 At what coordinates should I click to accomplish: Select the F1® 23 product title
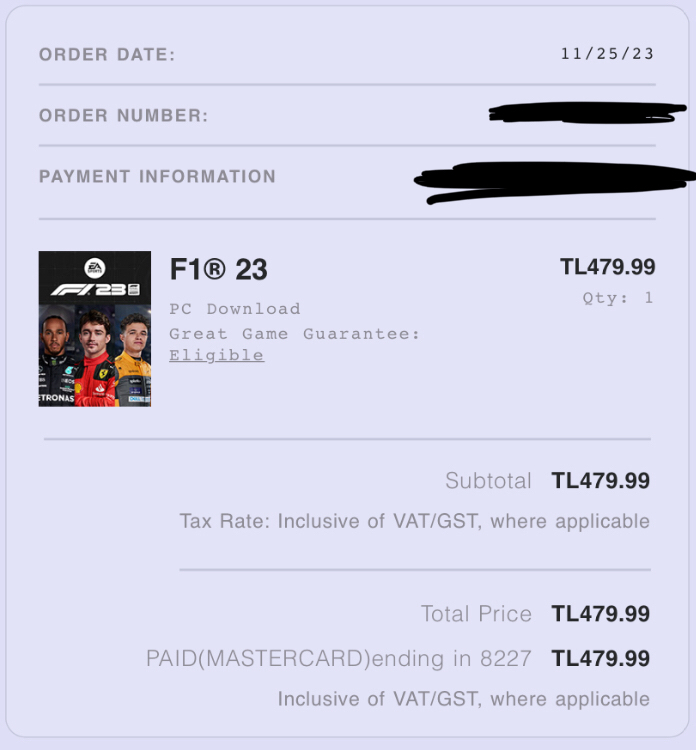pos(218,270)
